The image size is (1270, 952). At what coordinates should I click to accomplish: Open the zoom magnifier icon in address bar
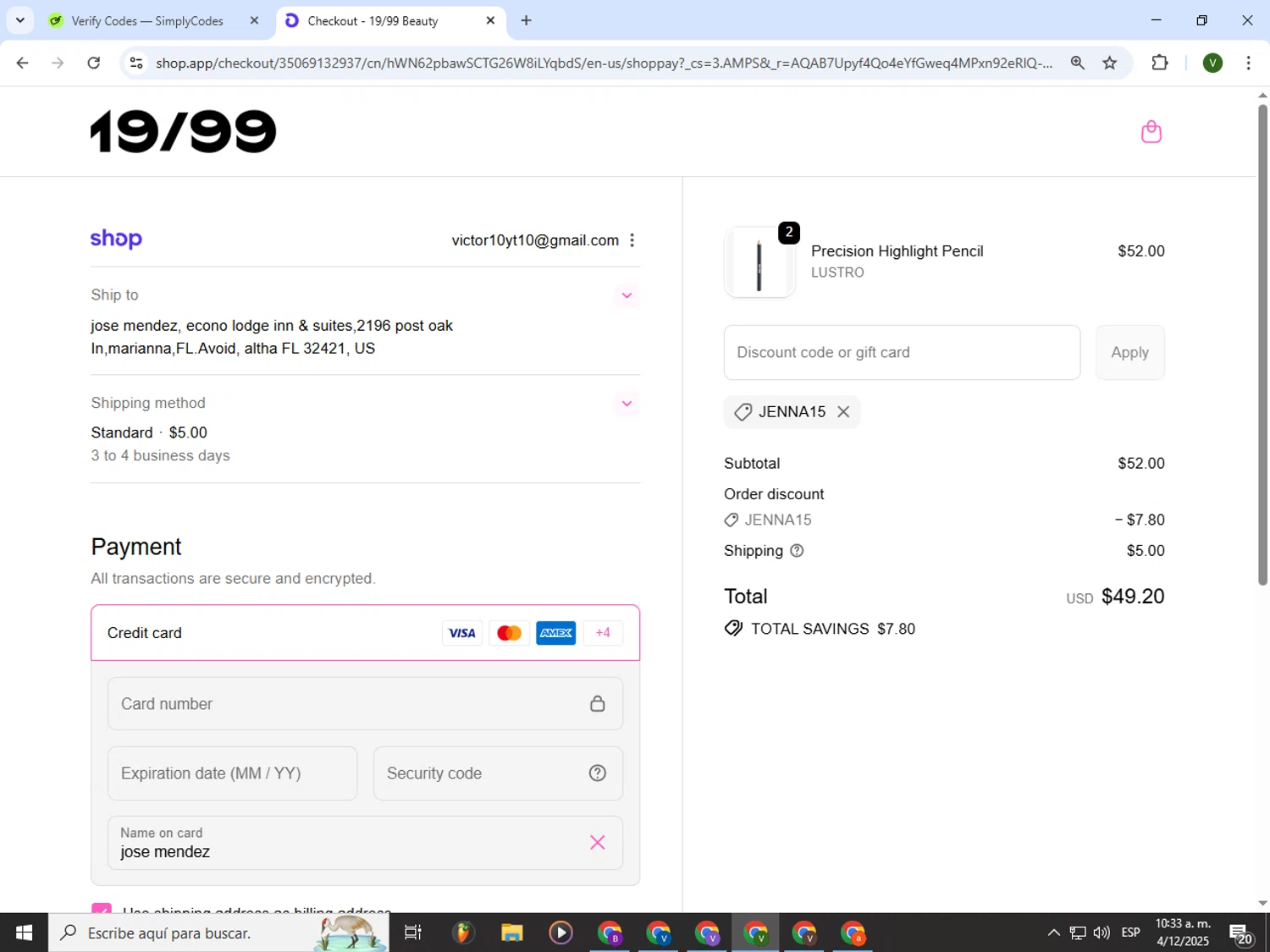(1077, 63)
